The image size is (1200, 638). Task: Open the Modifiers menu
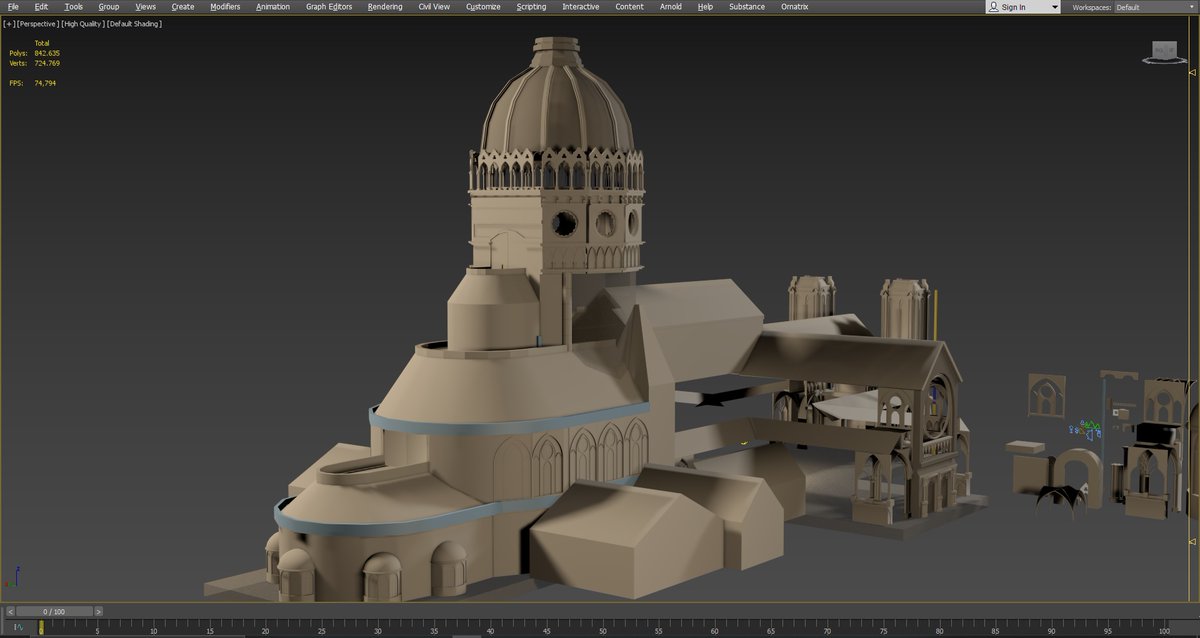(225, 7)
